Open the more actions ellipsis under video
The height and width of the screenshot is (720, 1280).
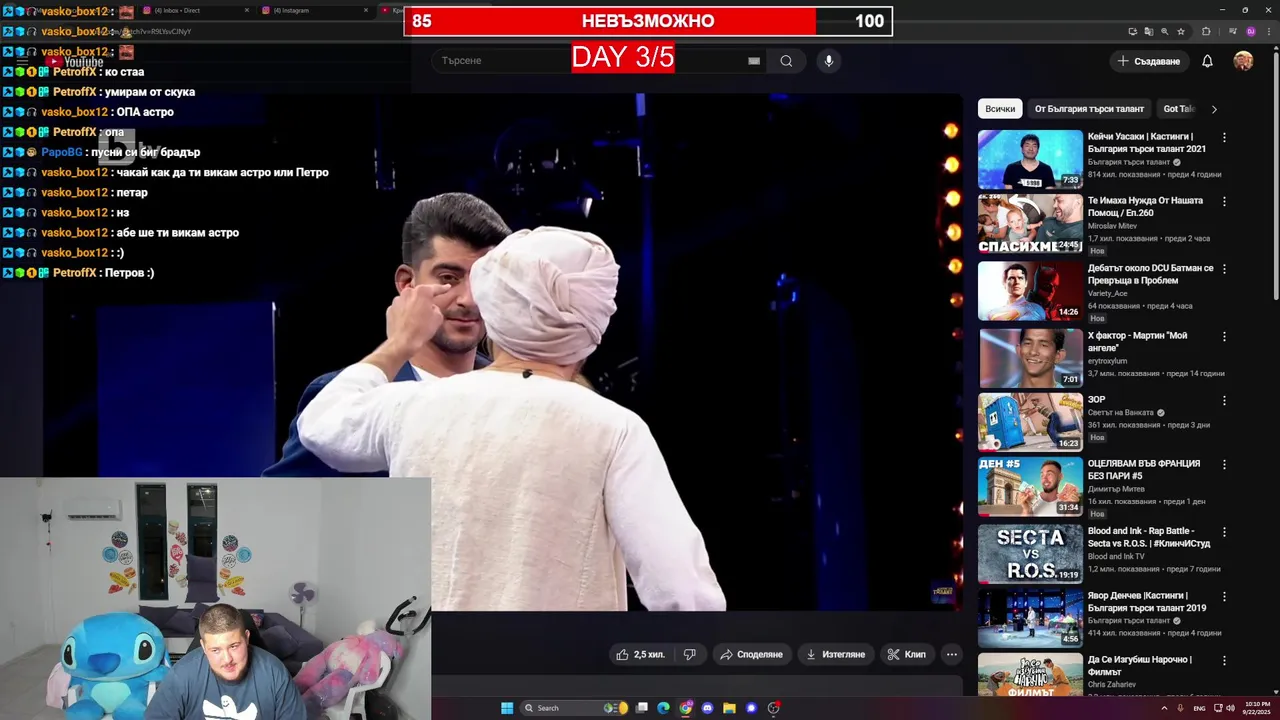[x=952, y=654]
